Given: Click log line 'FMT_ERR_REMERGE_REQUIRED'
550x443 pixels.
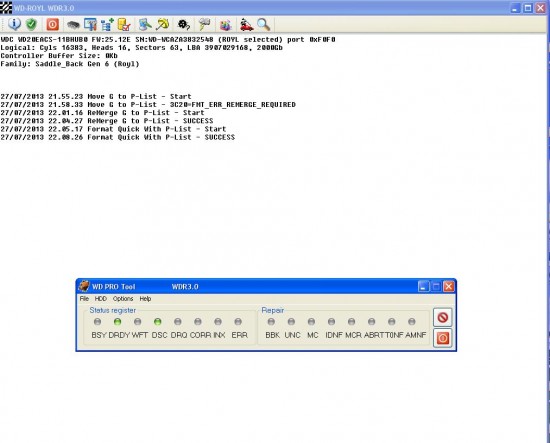Looking at the screenshot, I should (148, 105).
